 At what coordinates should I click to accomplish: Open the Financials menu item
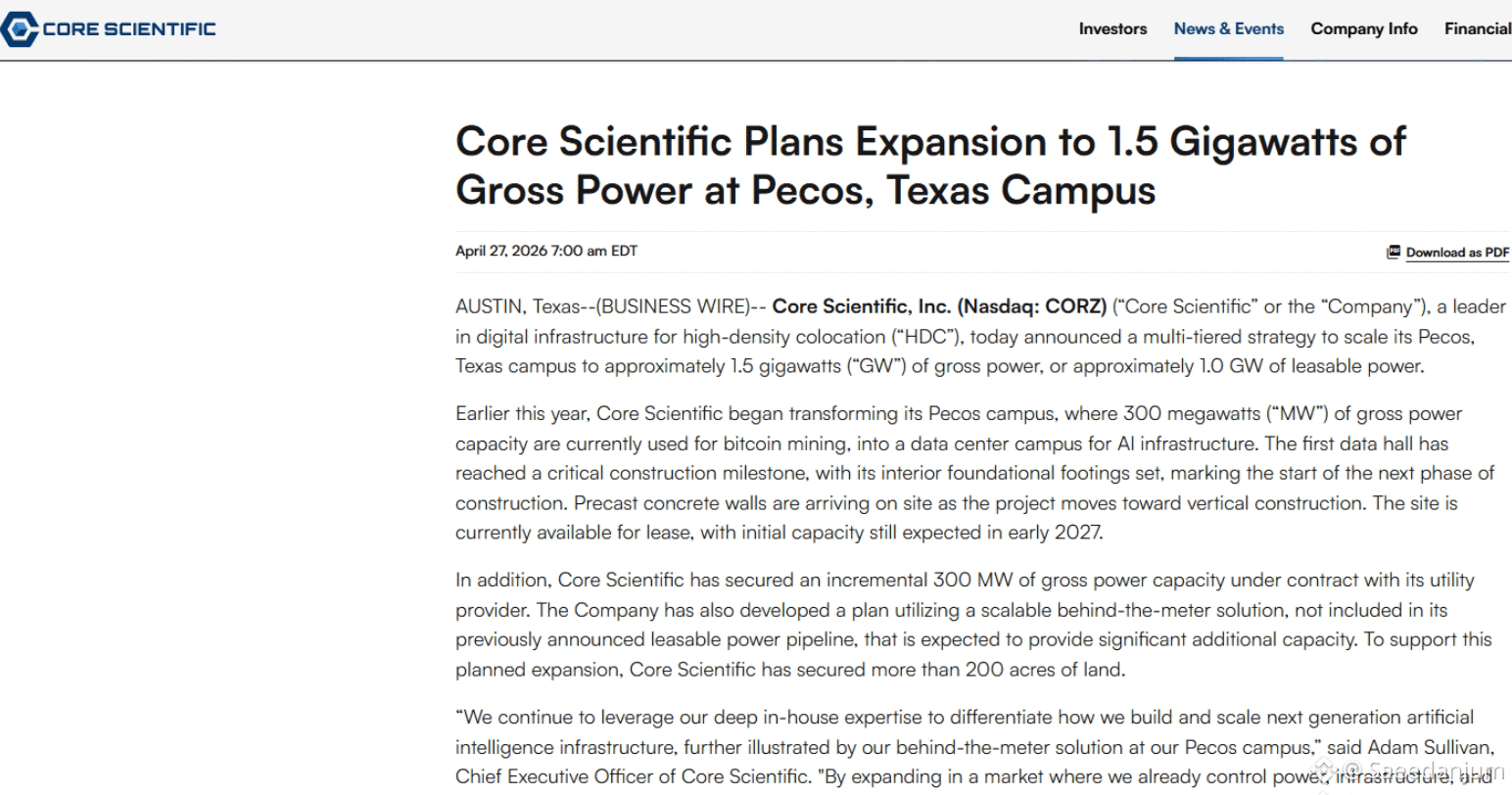1478,29
